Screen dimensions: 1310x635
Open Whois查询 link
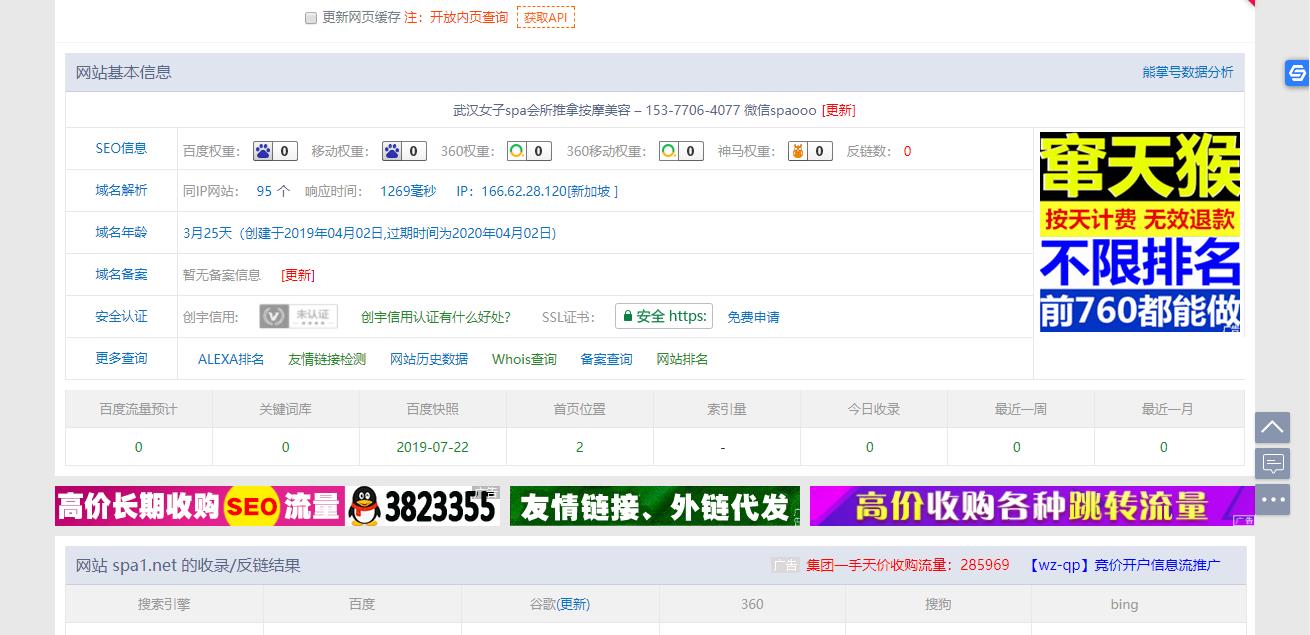click(524, 359)
